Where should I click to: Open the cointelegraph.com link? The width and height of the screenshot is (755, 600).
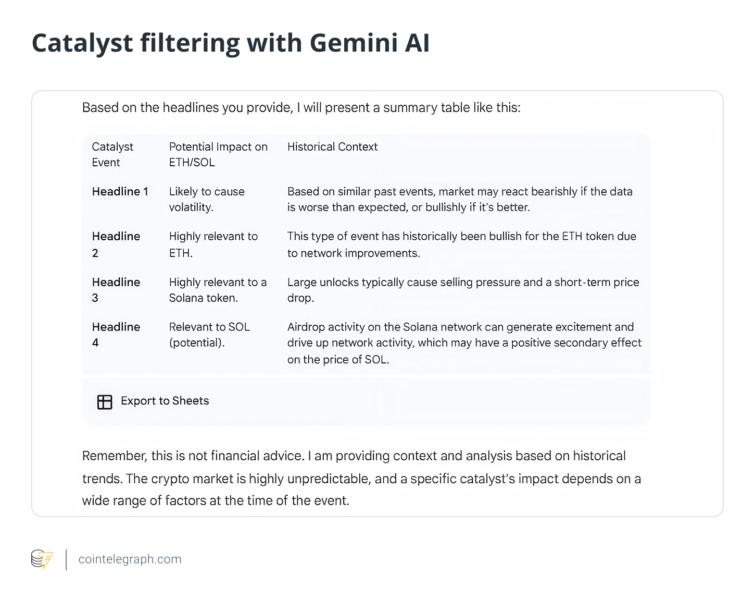pos(130,559)
